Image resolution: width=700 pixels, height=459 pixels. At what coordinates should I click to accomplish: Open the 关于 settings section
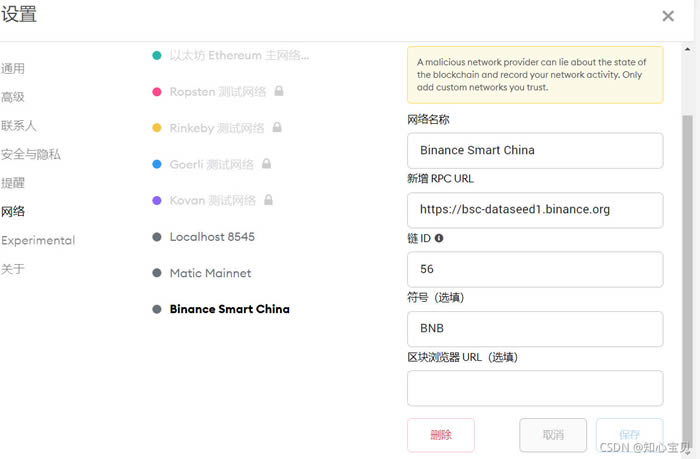[x=13, y=269]
